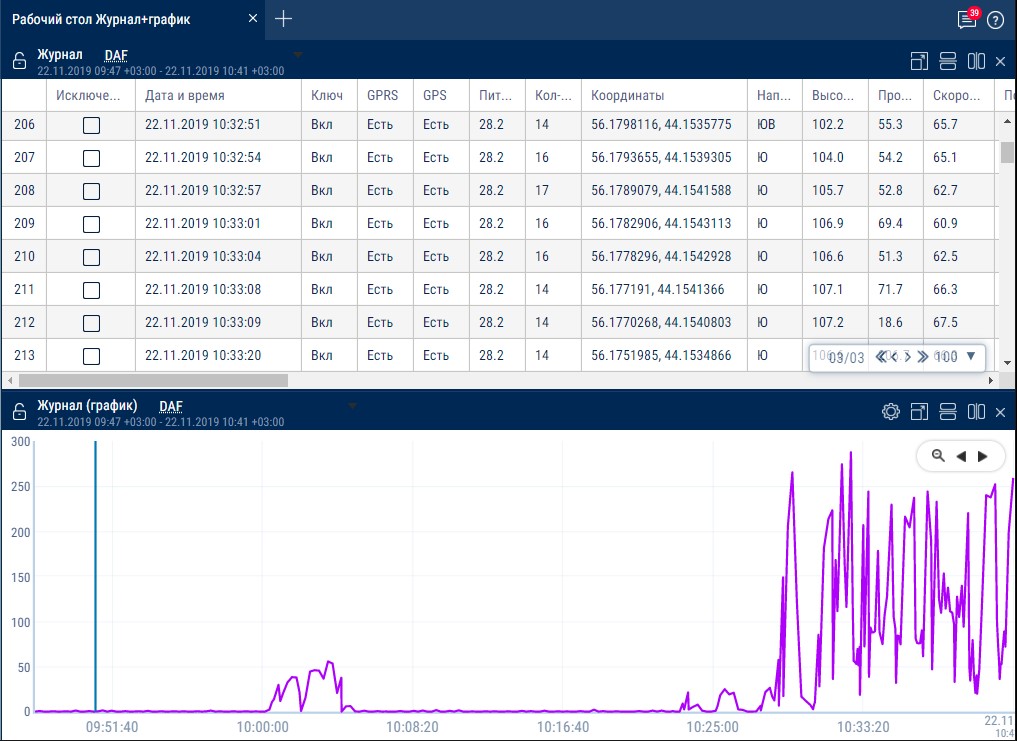
Task: Click the table's horizontal scrollbar thumb
Action: (x=153, y=380)
